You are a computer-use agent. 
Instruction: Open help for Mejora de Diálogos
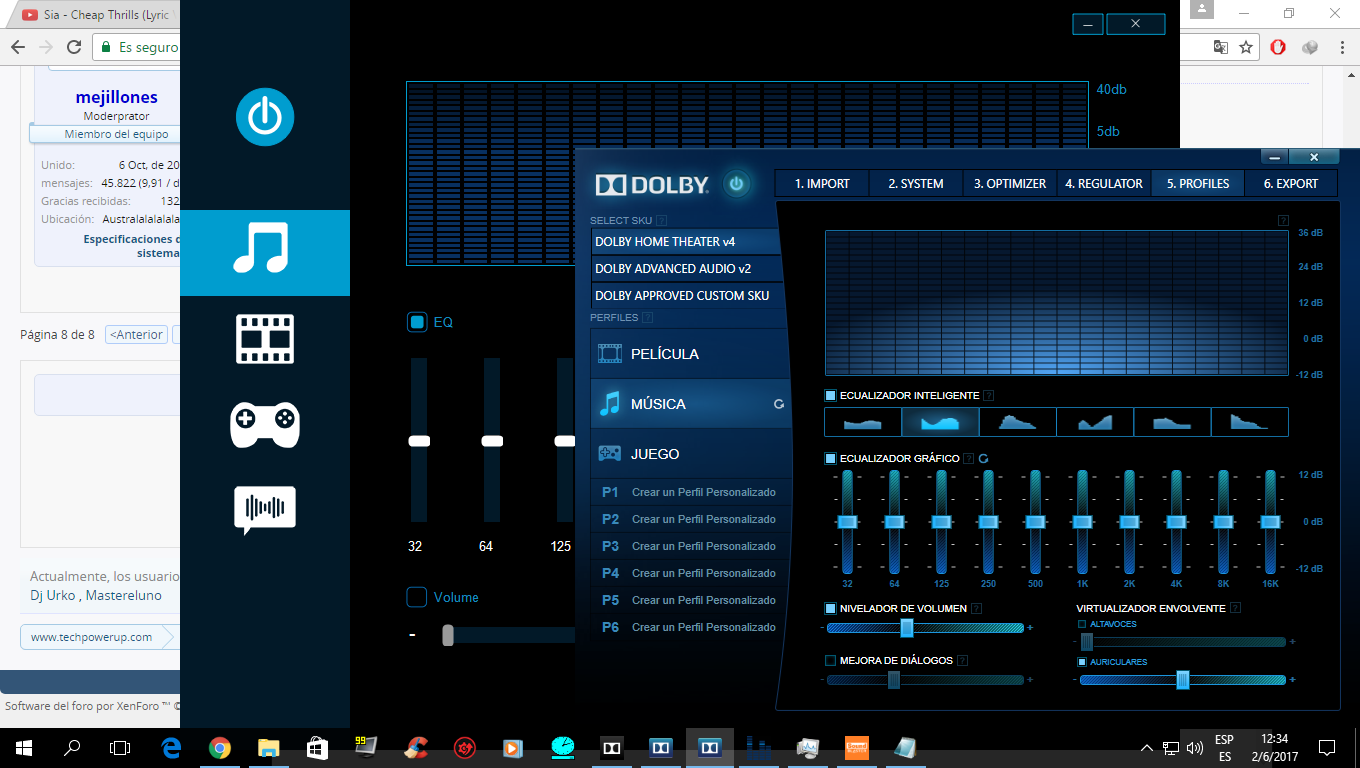(x=962, y=661)
